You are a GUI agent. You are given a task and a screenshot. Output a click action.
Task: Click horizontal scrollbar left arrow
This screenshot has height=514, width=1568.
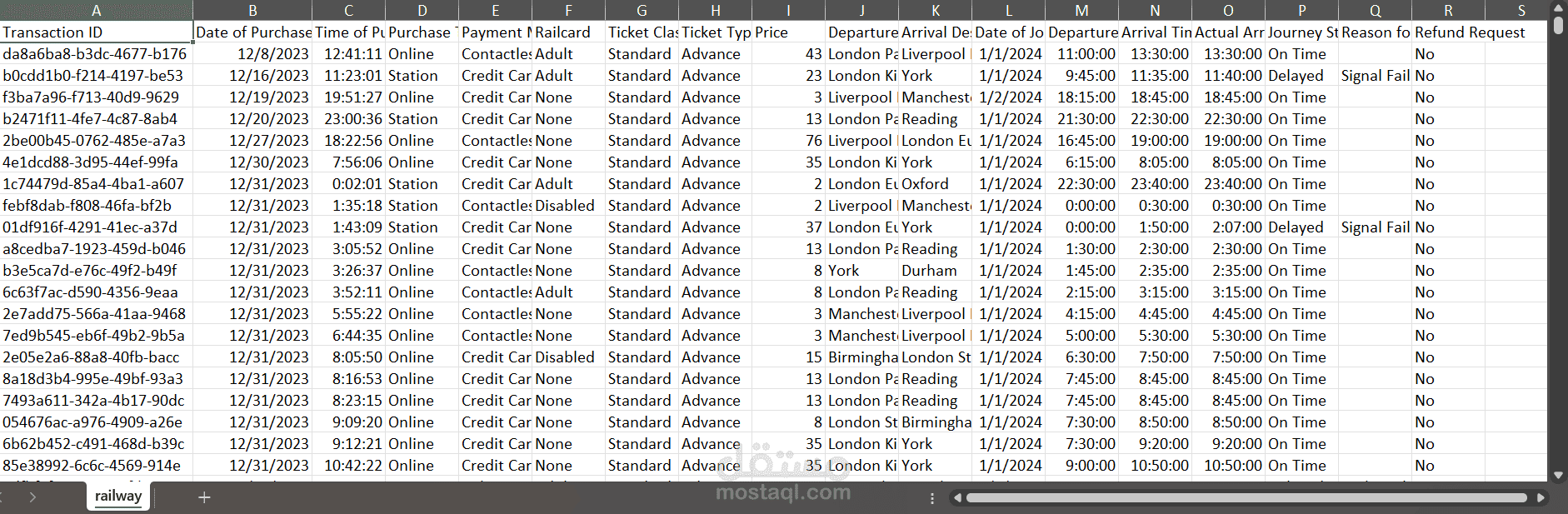(x=957, y=498)
